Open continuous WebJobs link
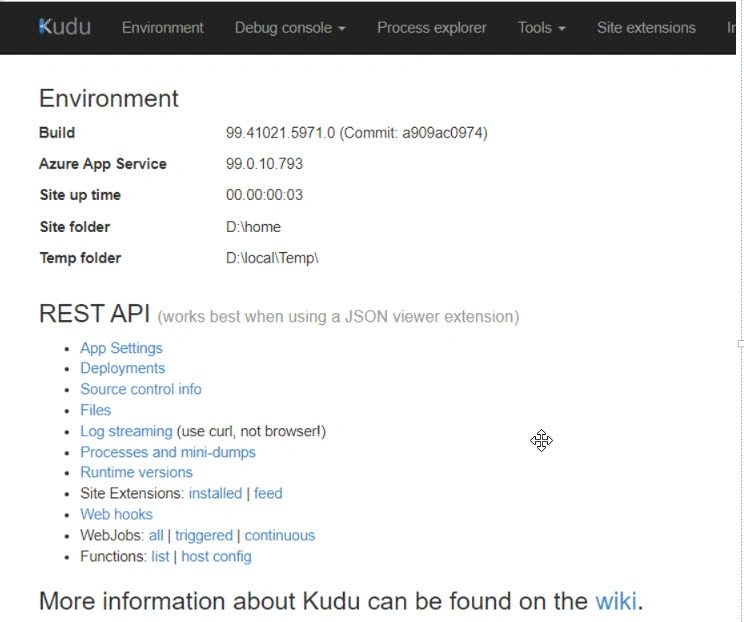744x622 pixels. (x=279, y=535)
